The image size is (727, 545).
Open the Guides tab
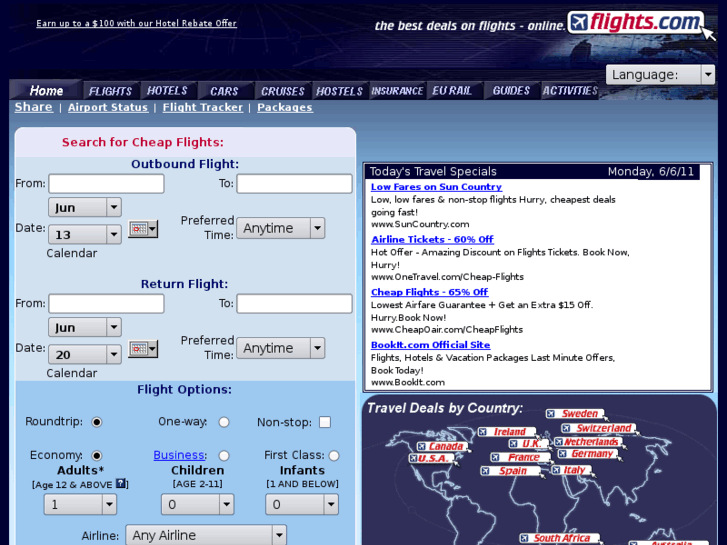click(x=511, y=90)
